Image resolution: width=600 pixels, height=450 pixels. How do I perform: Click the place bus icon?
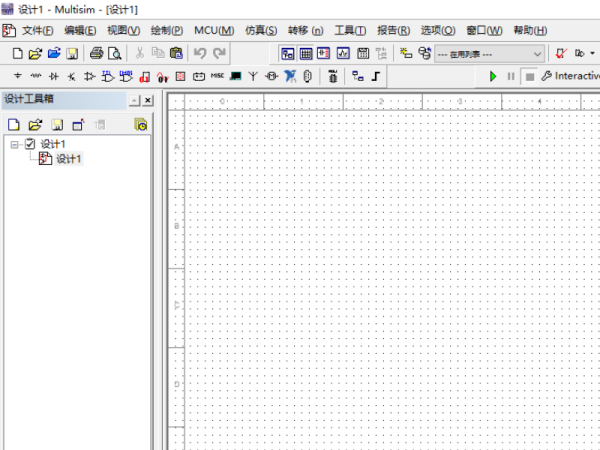[376, 76]
